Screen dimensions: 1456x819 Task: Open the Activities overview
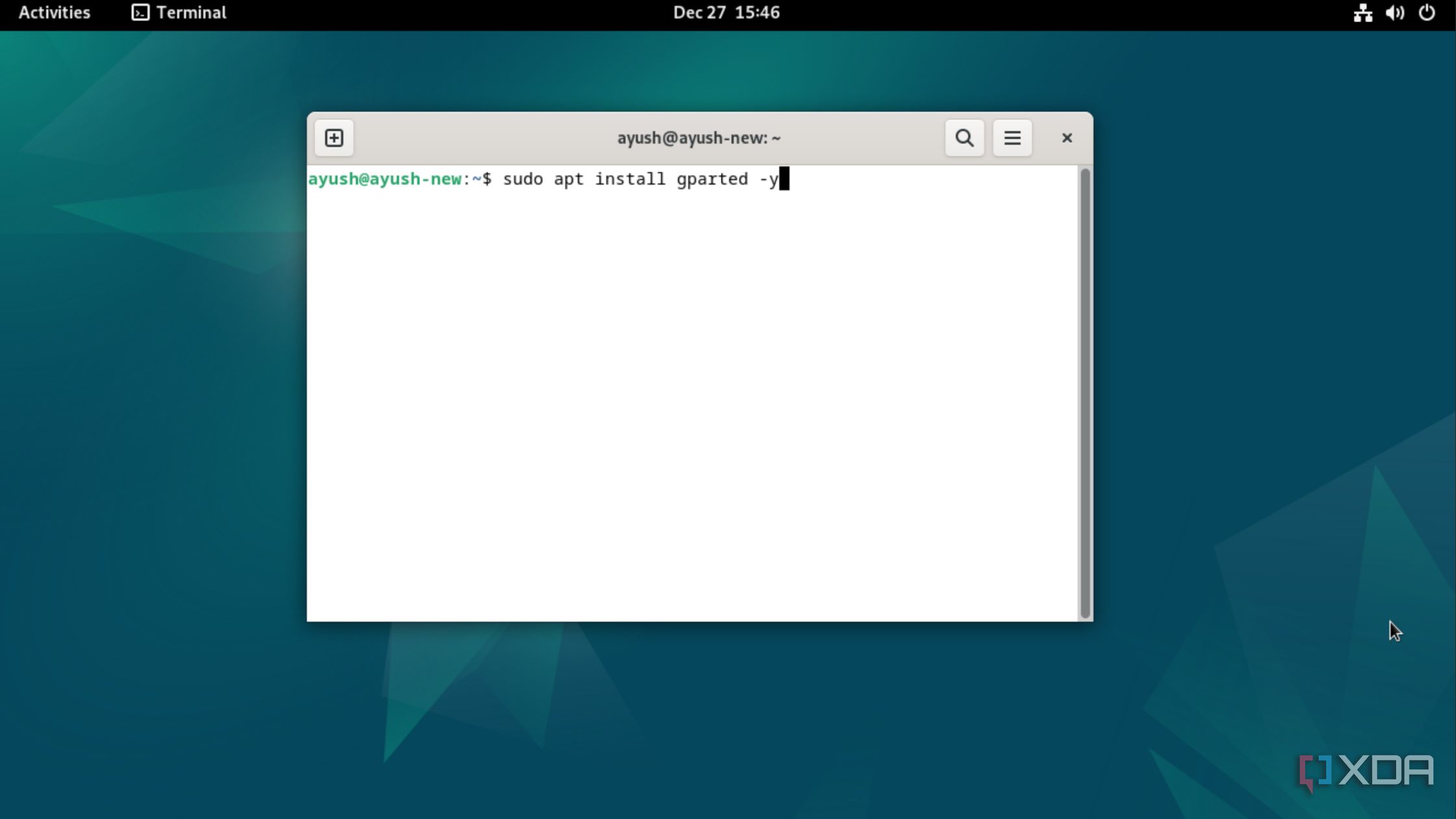point(55,13)
